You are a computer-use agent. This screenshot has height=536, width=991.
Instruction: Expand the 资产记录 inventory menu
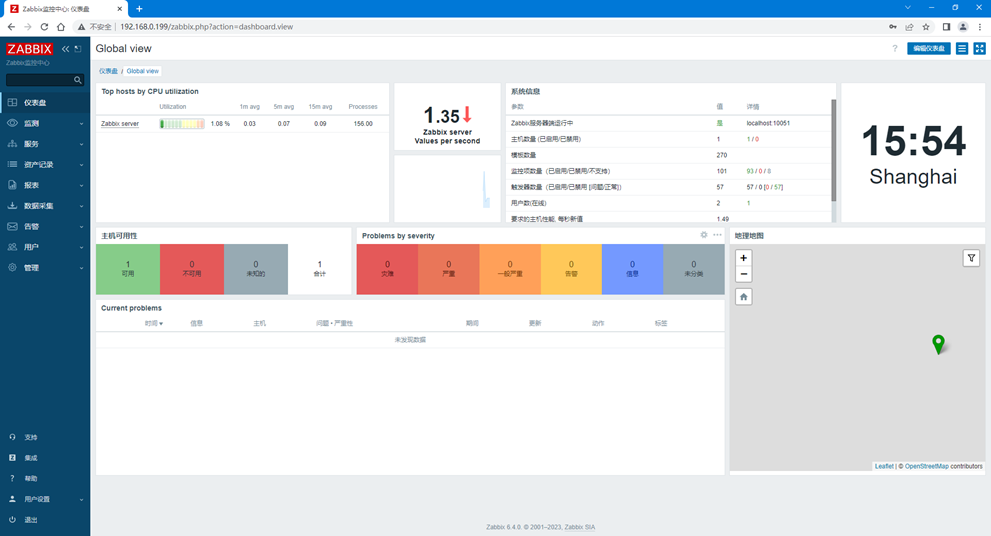pos(45,164)
